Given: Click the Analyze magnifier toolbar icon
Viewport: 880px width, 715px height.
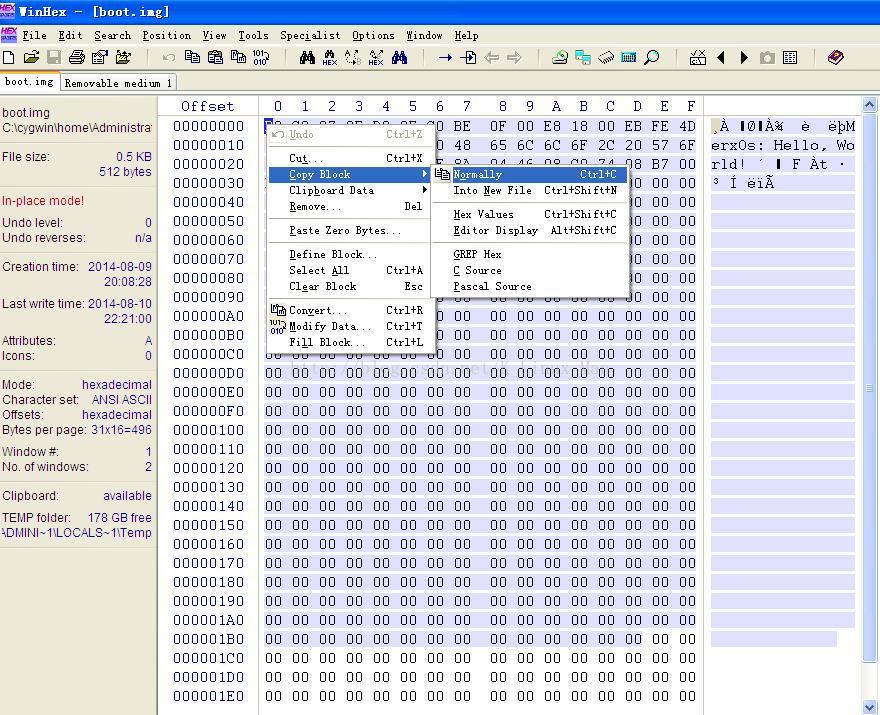Looking at the screenshot, I should coord(652,57).
